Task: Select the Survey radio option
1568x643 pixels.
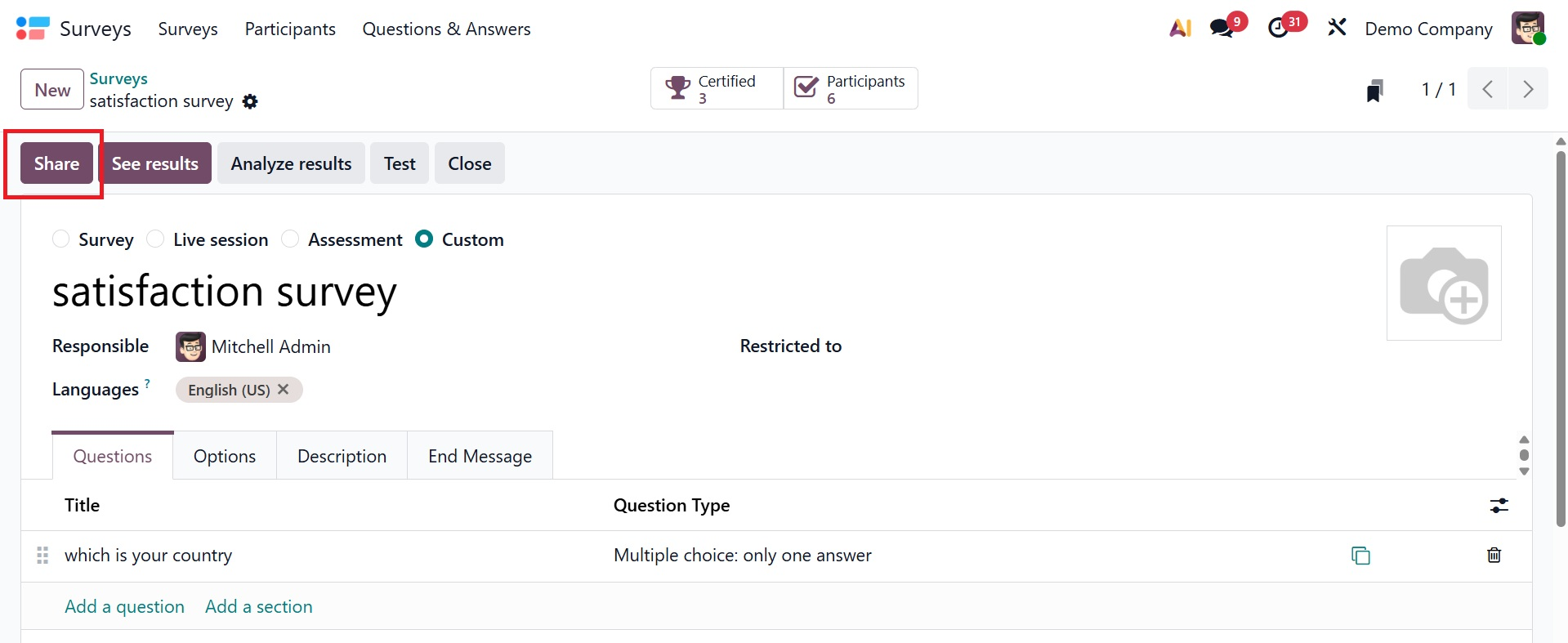Action: pyautogui.click(x=61, y=239)
